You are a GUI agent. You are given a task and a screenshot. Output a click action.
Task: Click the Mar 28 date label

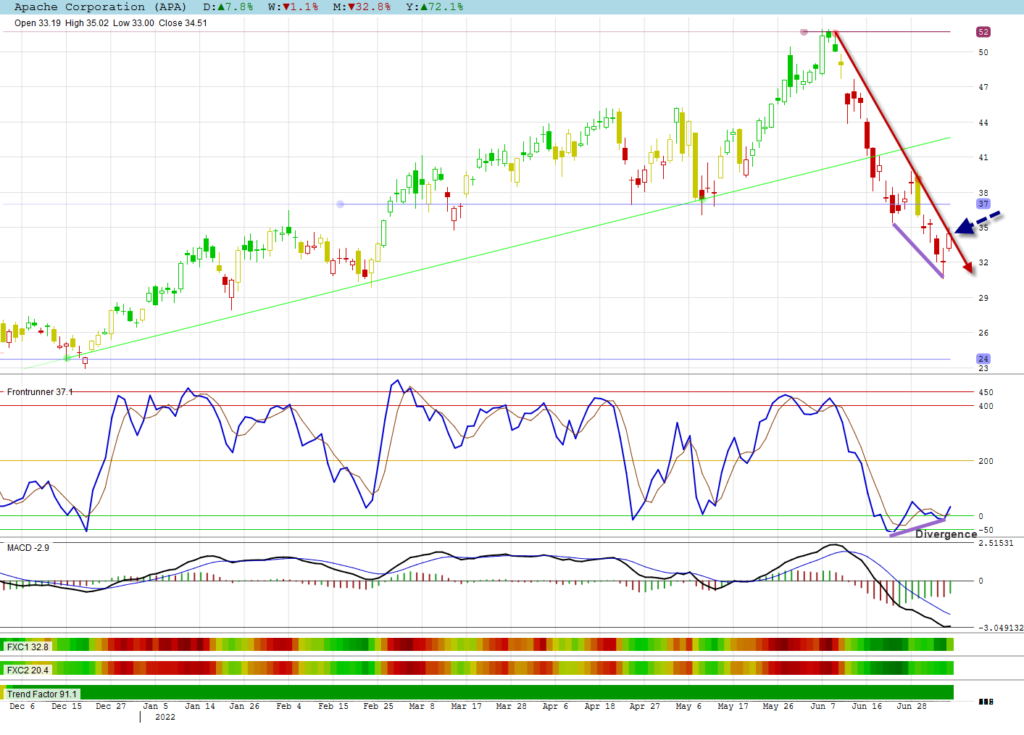click(x=511, y=706)
